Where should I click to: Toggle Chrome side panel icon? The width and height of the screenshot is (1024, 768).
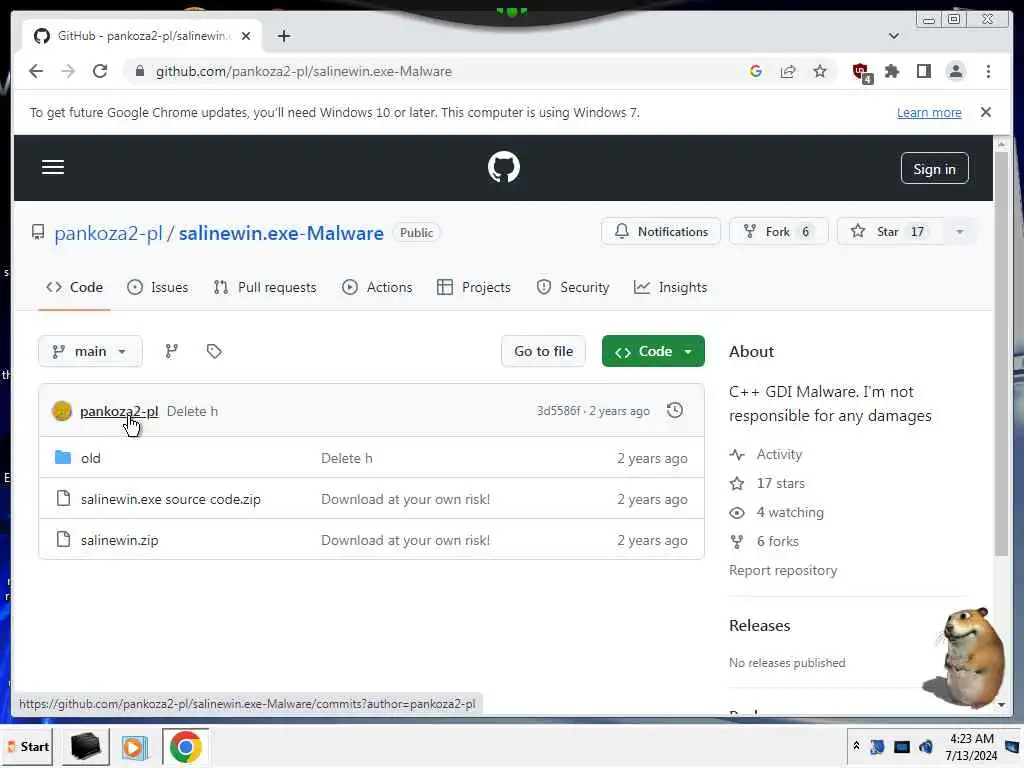coord(923,71)
